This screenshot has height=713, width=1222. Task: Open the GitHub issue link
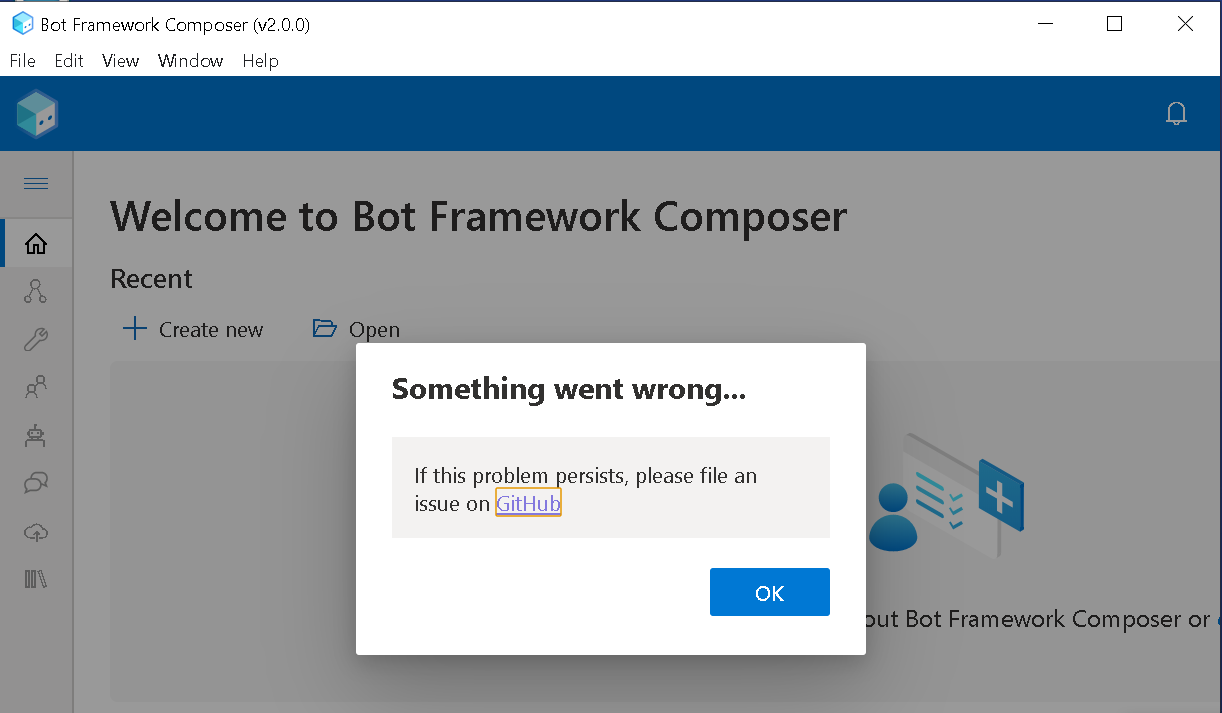528,503
